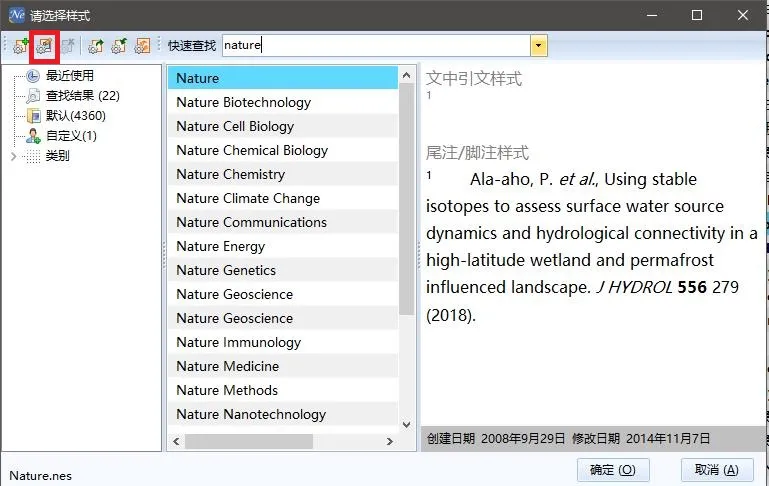Click the edit style icon with pencil
The width and height of the screenshot is (769, 486).
[x=44, y=46]
